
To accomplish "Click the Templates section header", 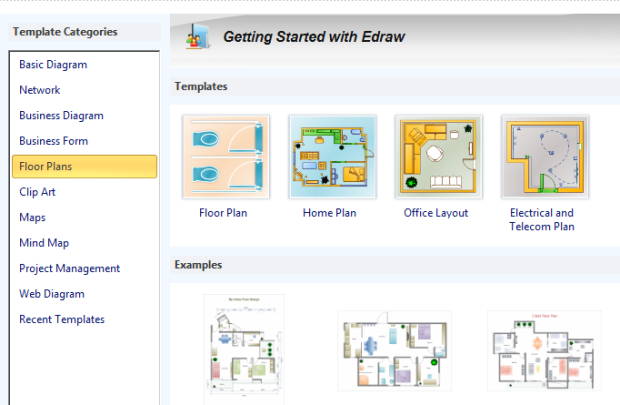I will (201, 86).
